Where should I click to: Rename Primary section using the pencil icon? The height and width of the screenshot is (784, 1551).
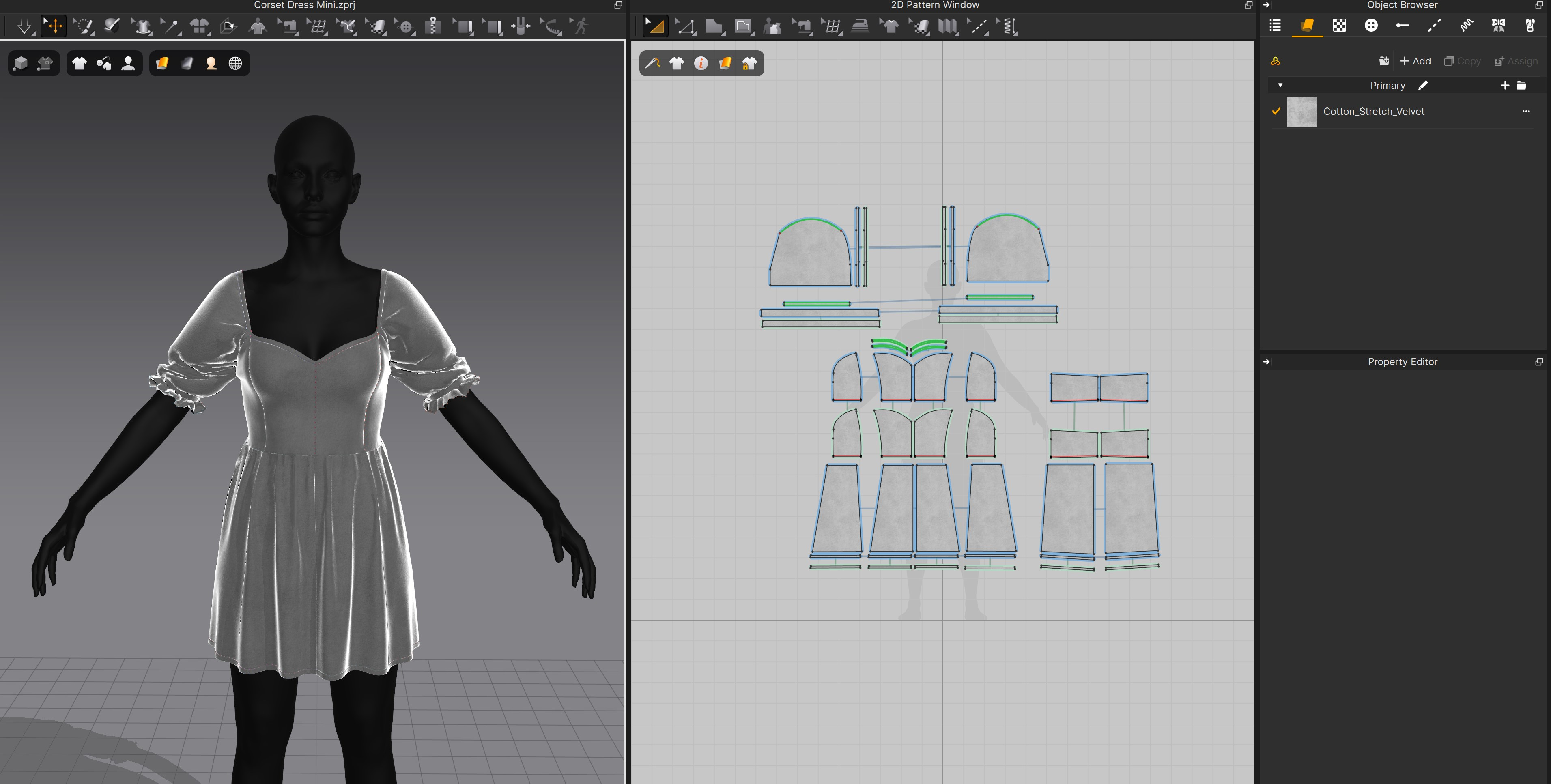pos(1423,86)
